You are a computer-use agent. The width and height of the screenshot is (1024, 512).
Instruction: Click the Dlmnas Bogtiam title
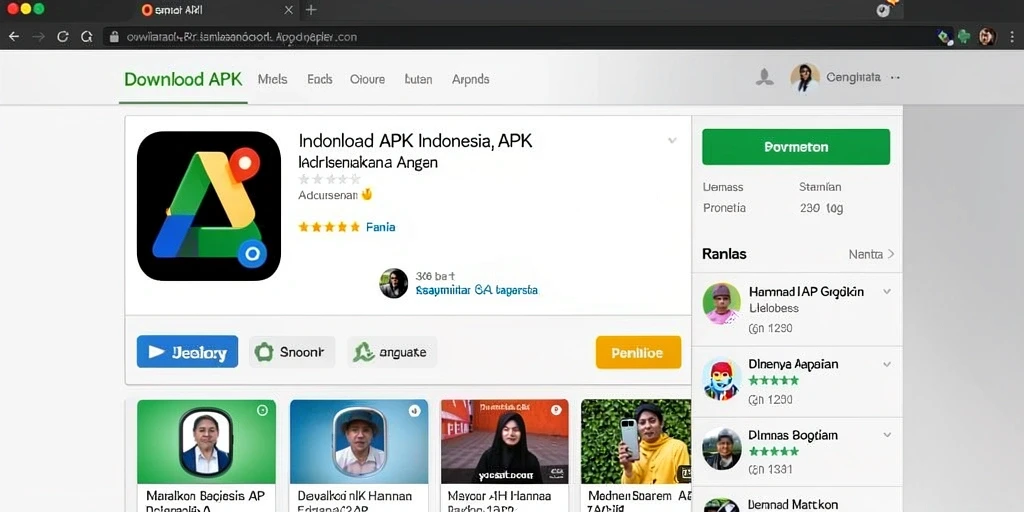793,435
